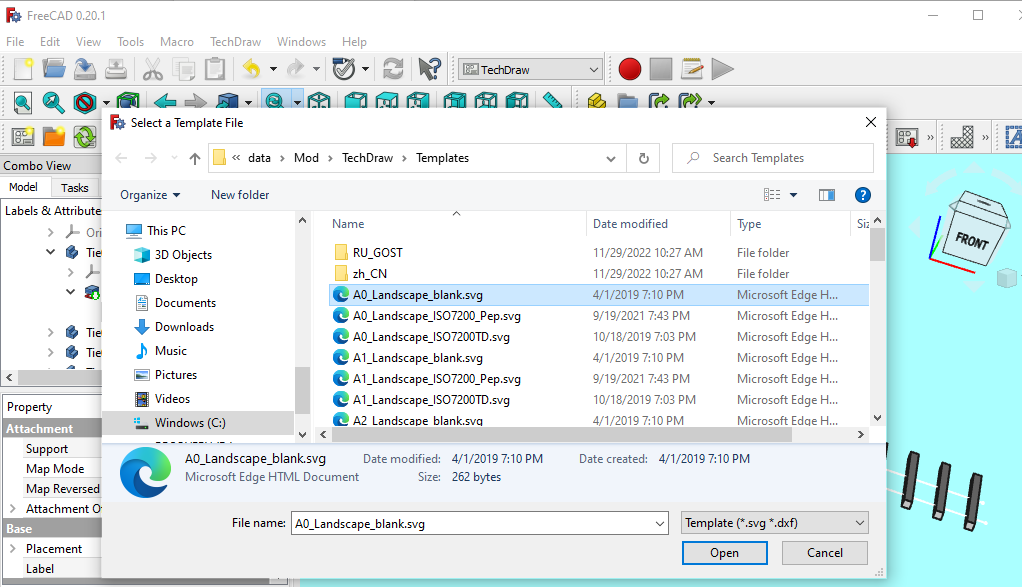
Task: Select Downloads in navigation pane
Action: (x=184, y=326)
